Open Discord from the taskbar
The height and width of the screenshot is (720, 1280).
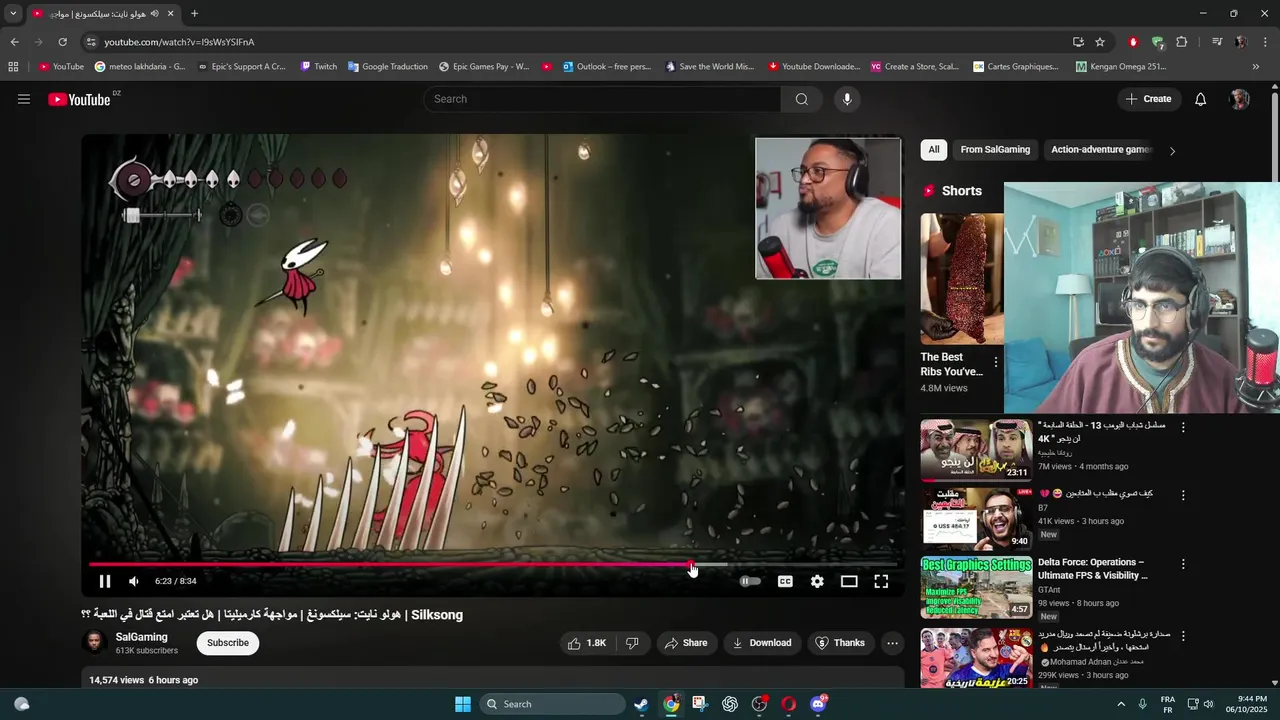819,704
